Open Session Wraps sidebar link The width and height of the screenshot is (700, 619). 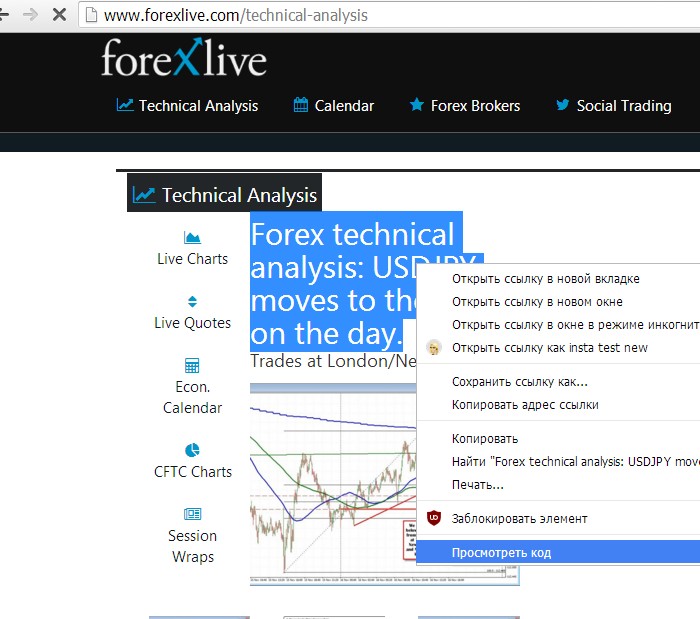tap(192, 546)
